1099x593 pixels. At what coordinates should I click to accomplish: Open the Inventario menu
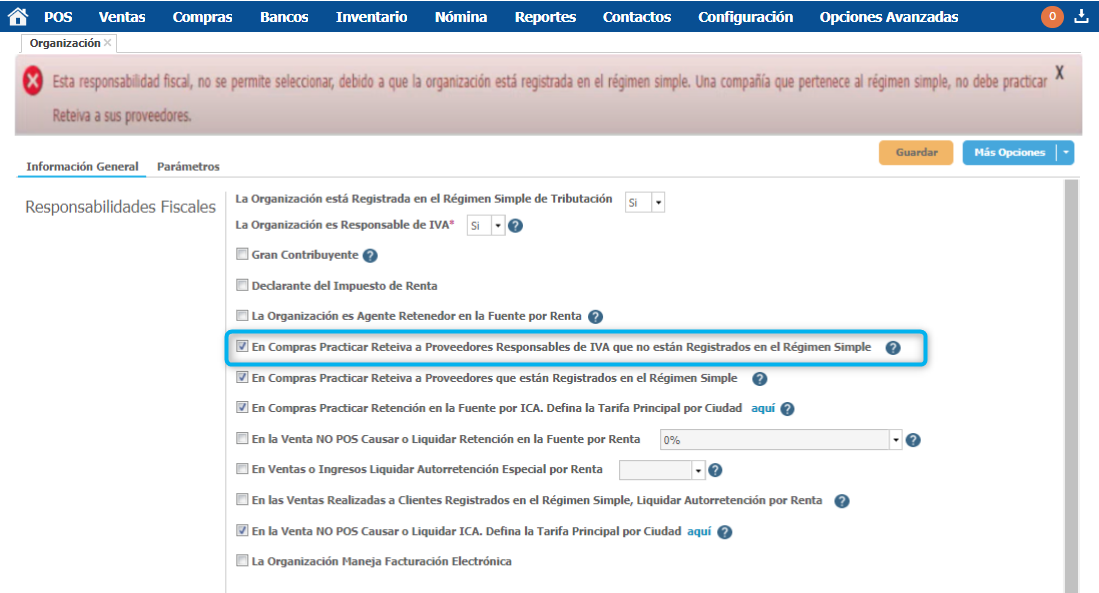[371, 17]
